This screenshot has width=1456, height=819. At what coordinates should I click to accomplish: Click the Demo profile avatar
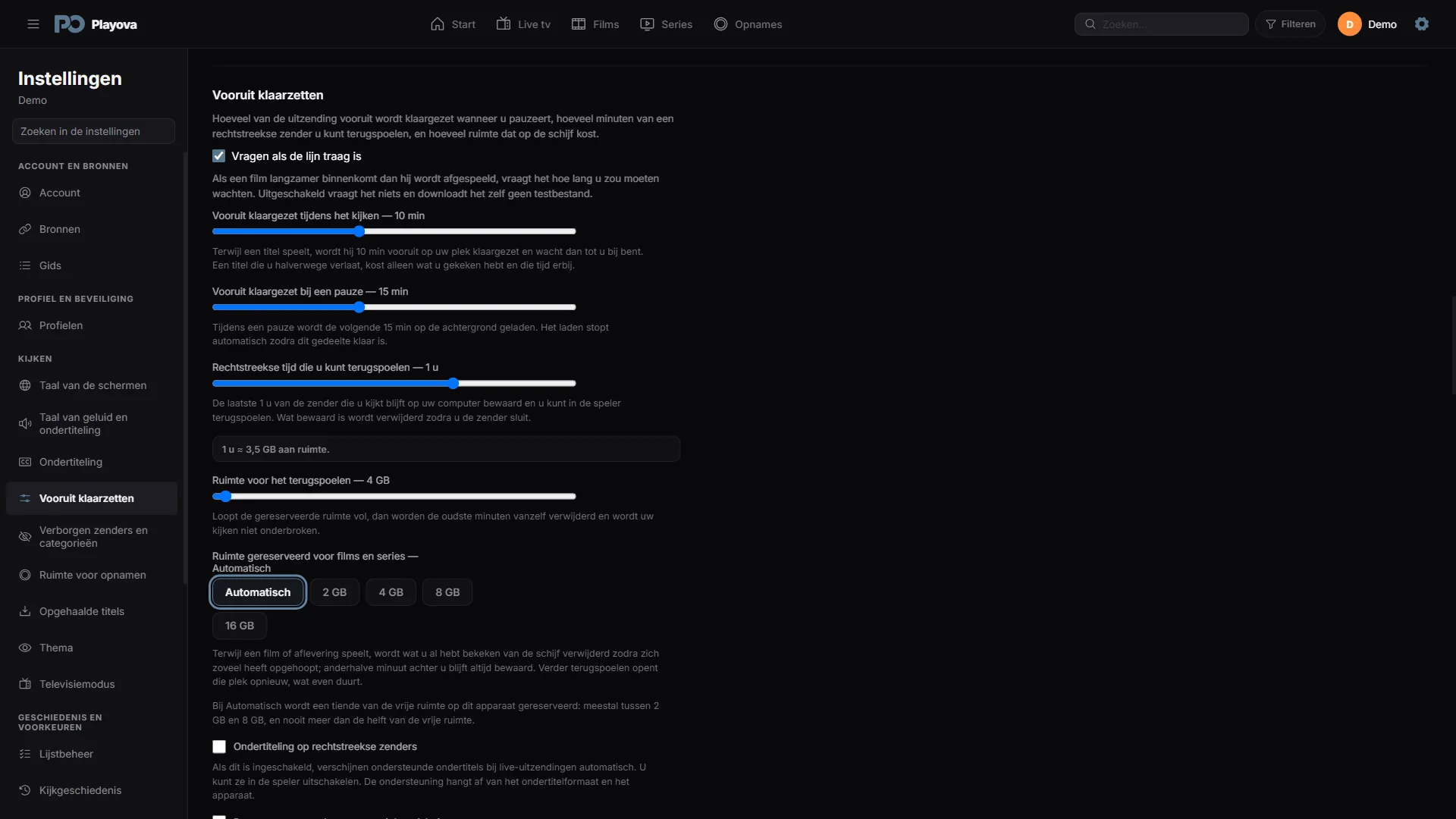coord(1349,24)
